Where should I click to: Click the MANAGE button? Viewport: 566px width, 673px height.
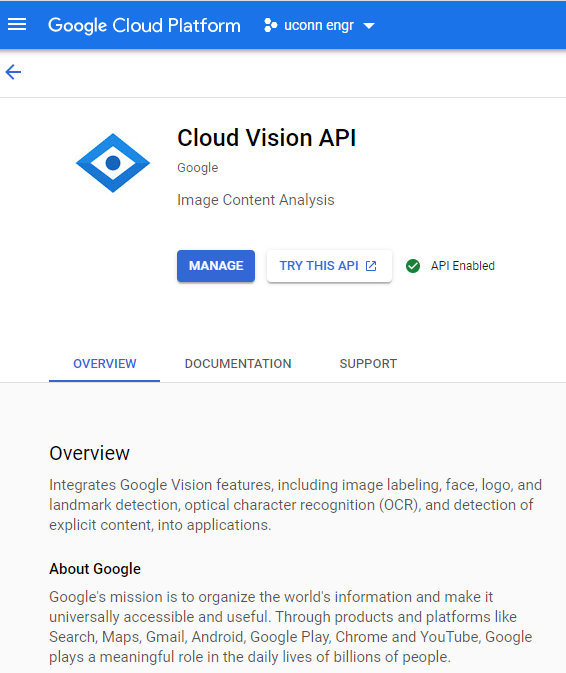pyautogui.click(x=216, y=266)
